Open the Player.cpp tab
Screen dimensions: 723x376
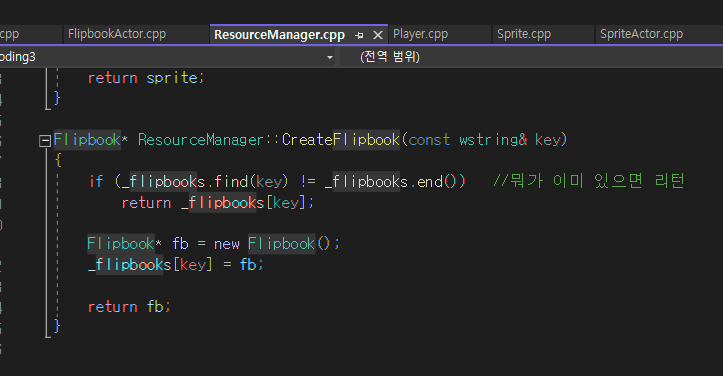coord(420,34)
